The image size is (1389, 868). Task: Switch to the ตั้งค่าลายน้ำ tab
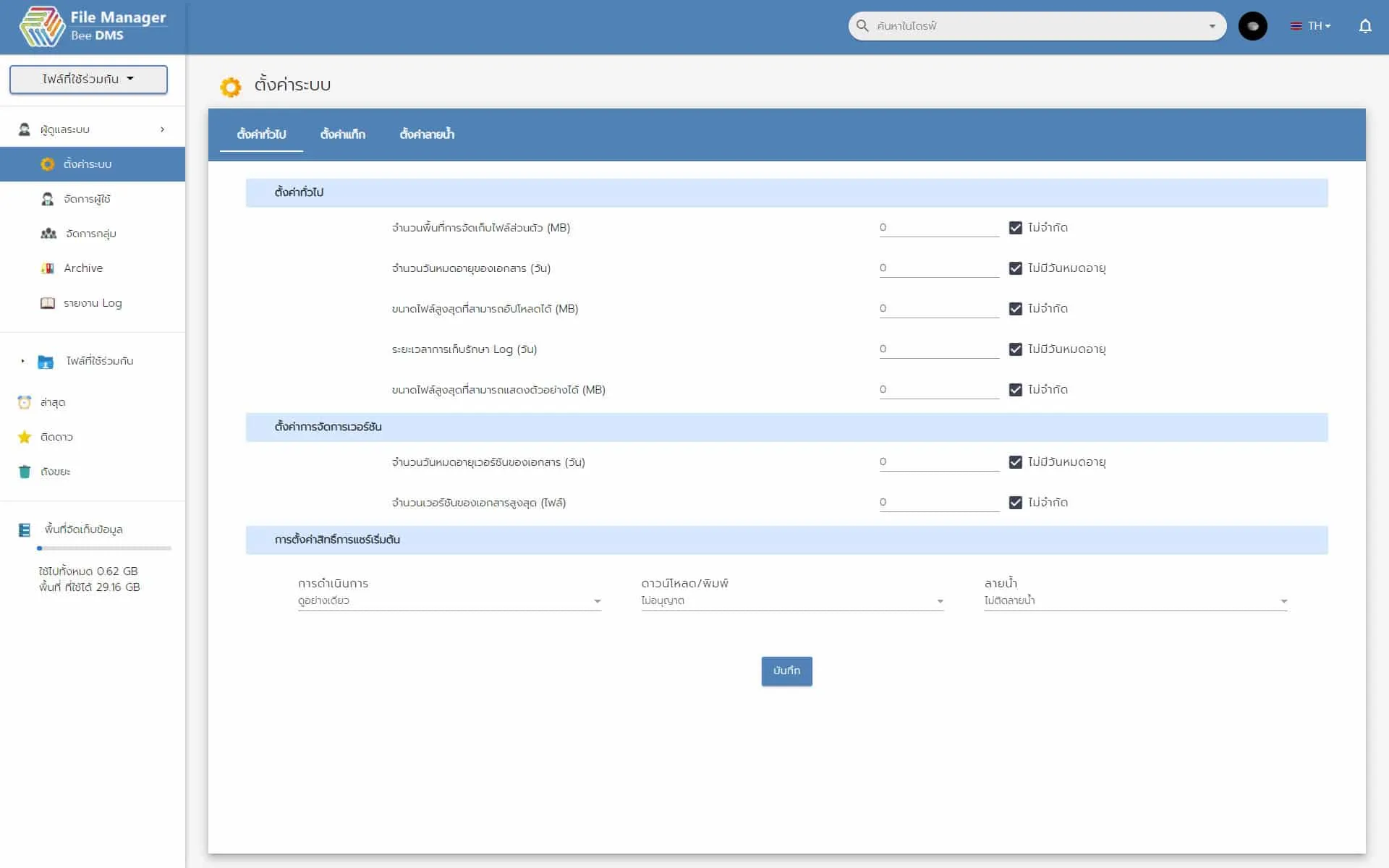(x=427, y=135)
